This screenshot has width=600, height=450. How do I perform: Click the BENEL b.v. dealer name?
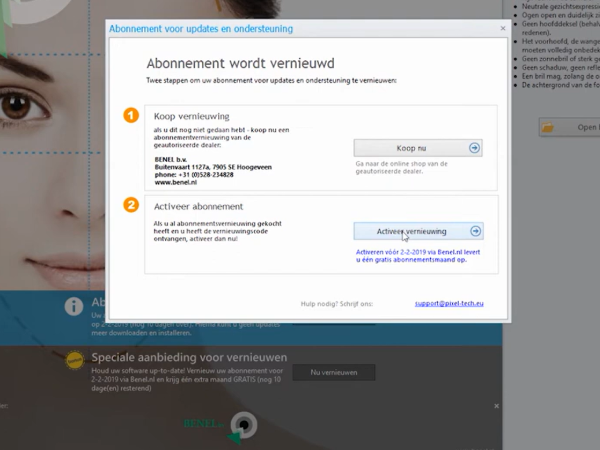pyautogui.click(x=171, y=160)
